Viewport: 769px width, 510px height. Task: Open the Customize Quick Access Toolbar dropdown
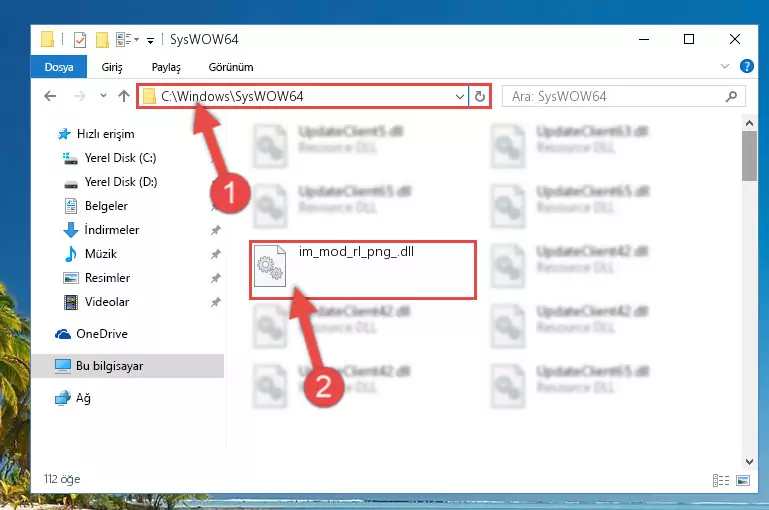click(x=151, y=40)
